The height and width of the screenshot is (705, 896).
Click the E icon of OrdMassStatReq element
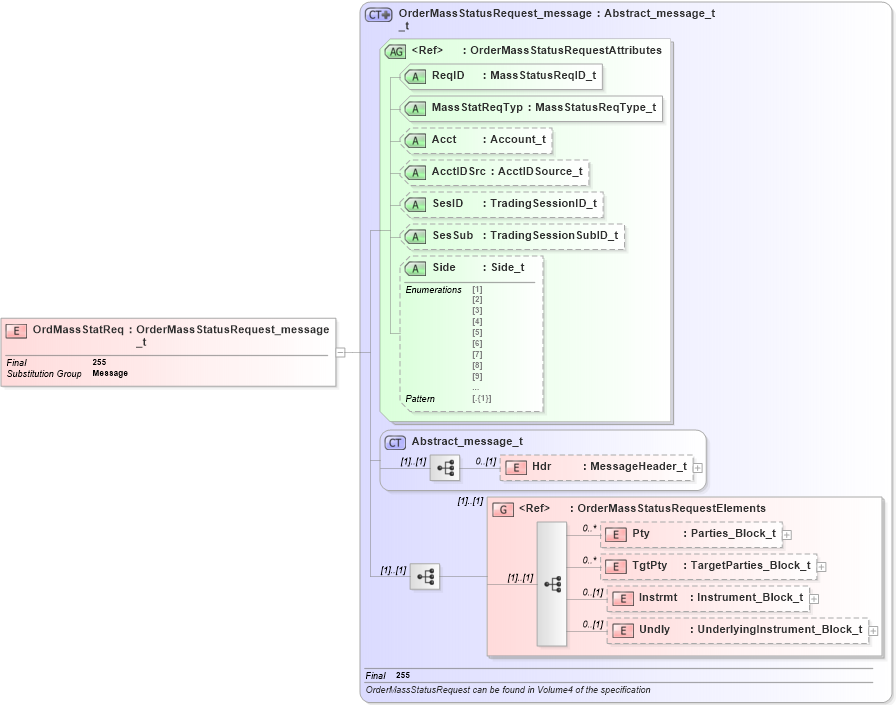(17, 329)
